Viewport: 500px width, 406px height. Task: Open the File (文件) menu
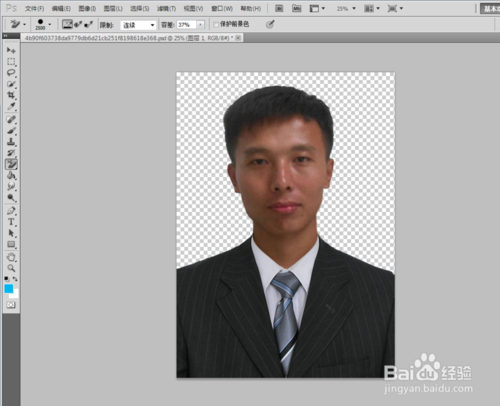pyautogui.click(x=34, y=8)
